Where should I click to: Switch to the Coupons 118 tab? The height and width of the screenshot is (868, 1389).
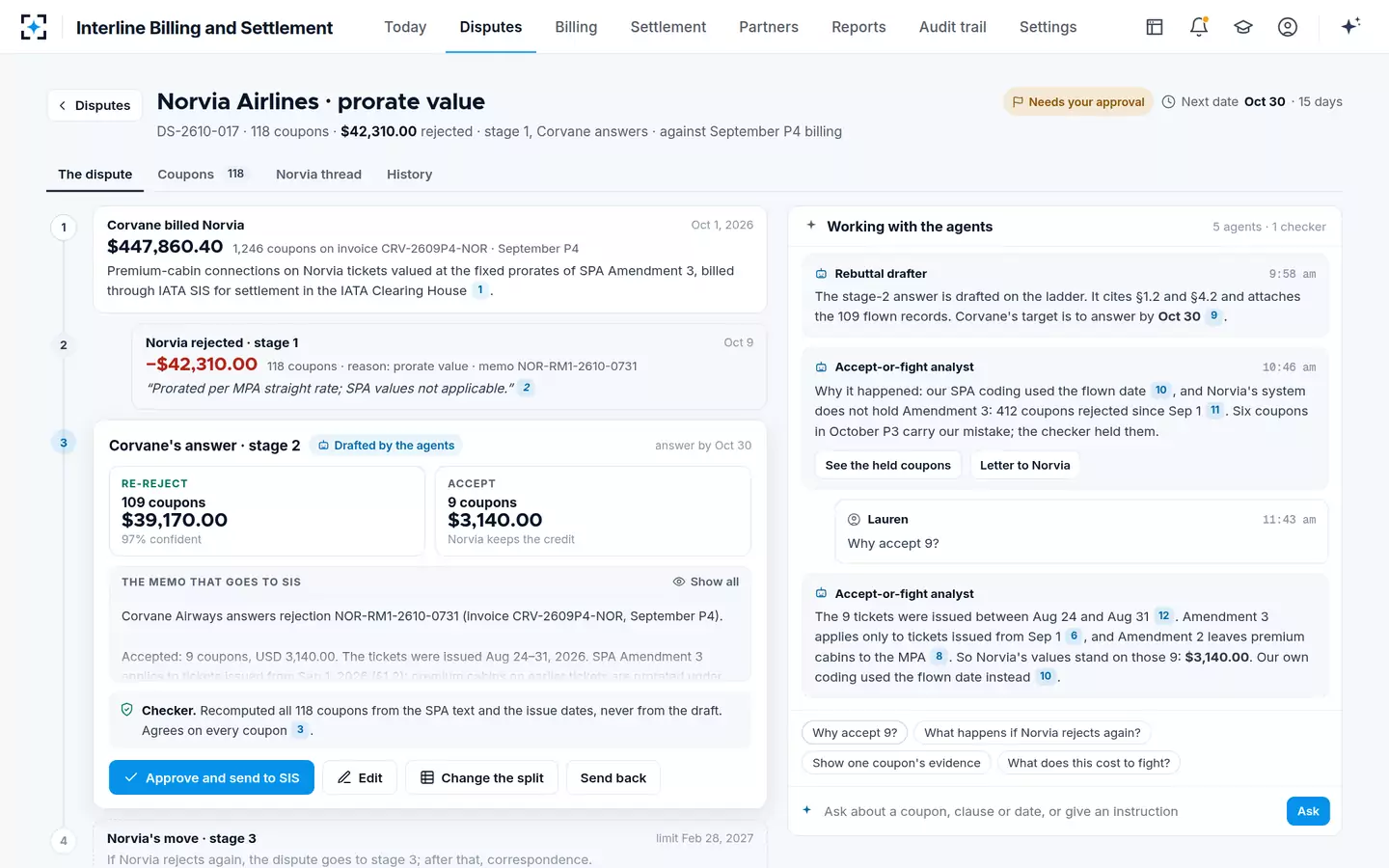coord(202,175)
